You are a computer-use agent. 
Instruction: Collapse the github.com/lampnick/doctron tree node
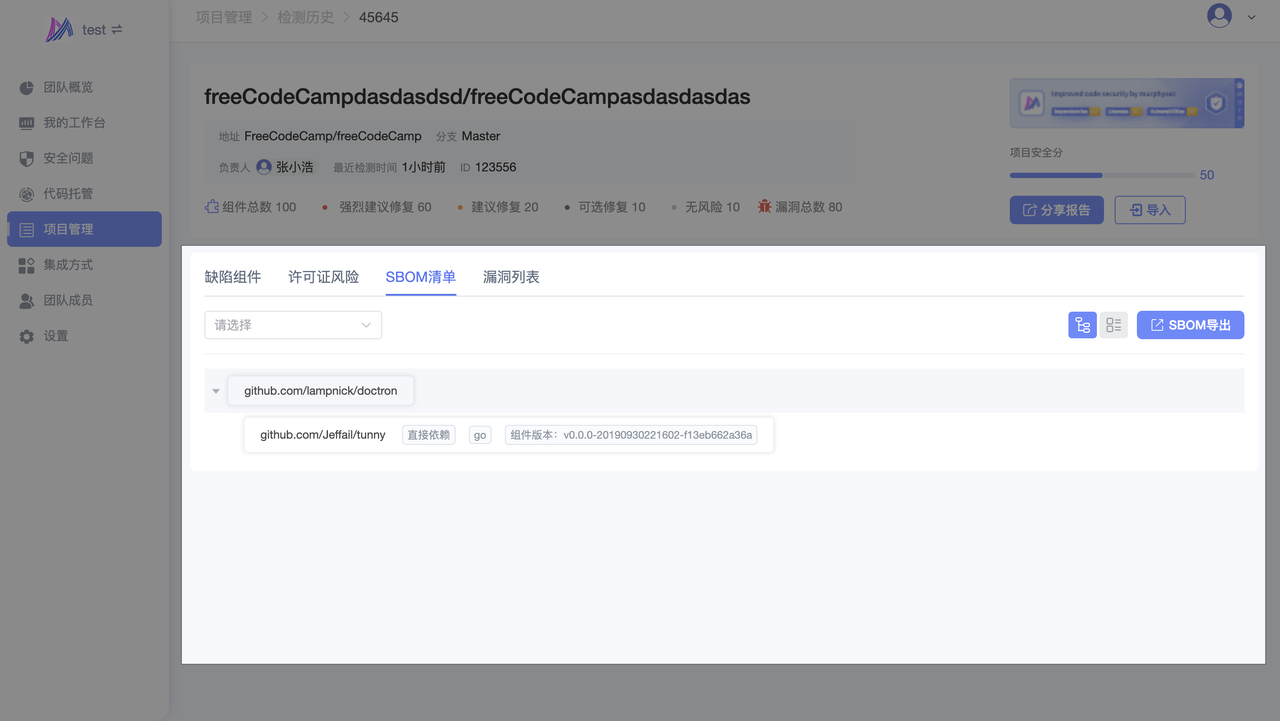[x=216, y=391]
